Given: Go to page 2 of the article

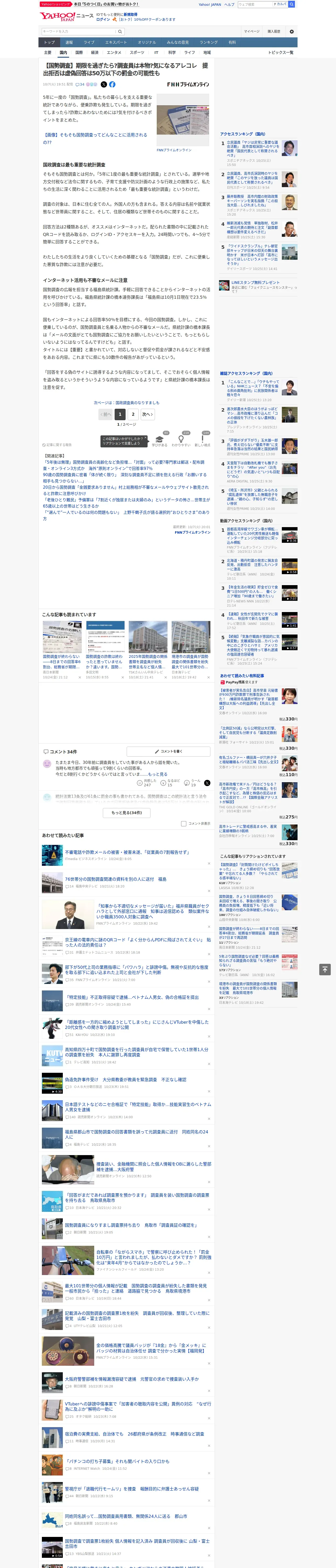Looking at the screenshot, I should 133,414.
